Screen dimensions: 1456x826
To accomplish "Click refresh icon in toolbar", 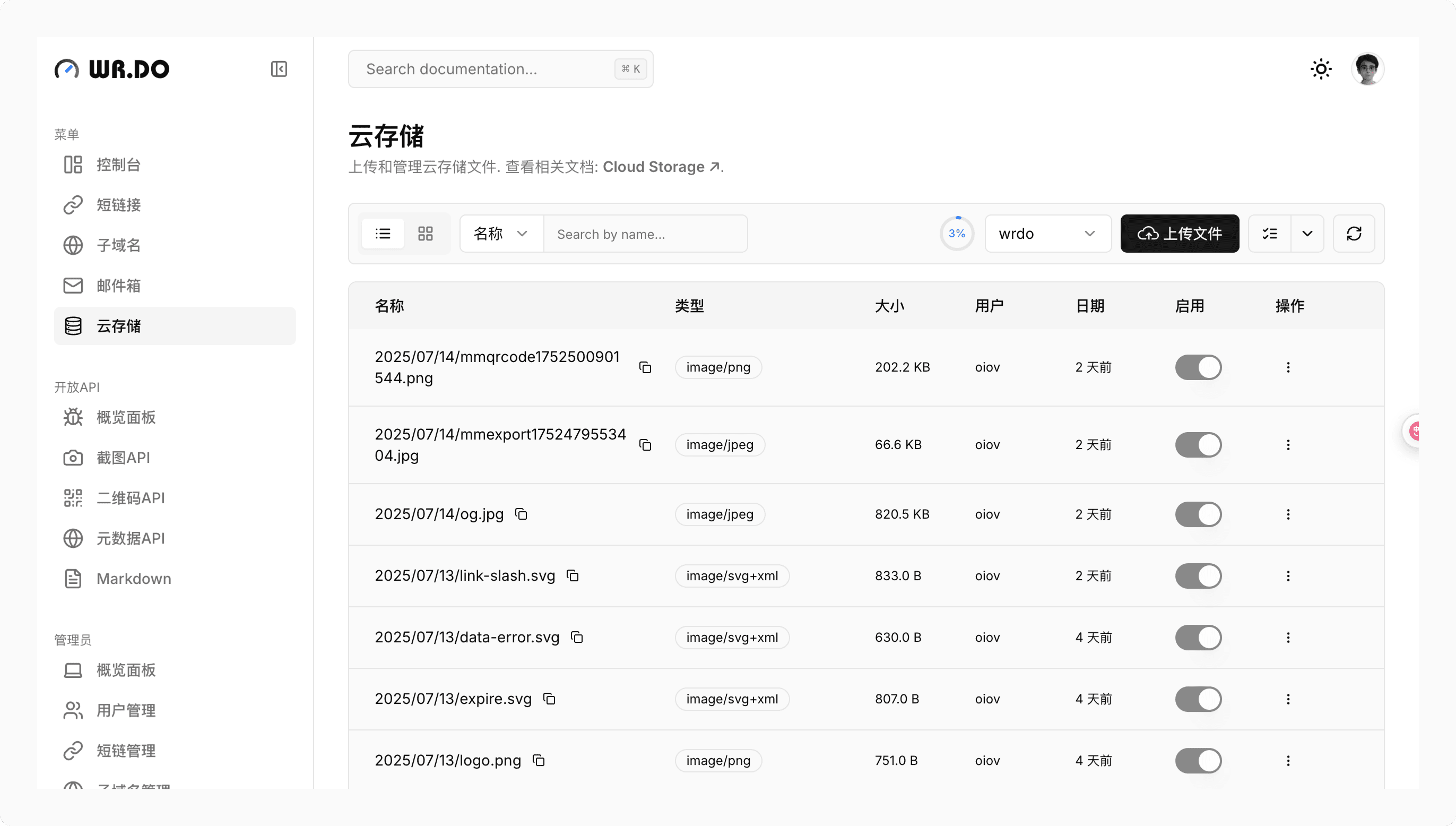I will pyautogui.click(x=1354, y=234).
